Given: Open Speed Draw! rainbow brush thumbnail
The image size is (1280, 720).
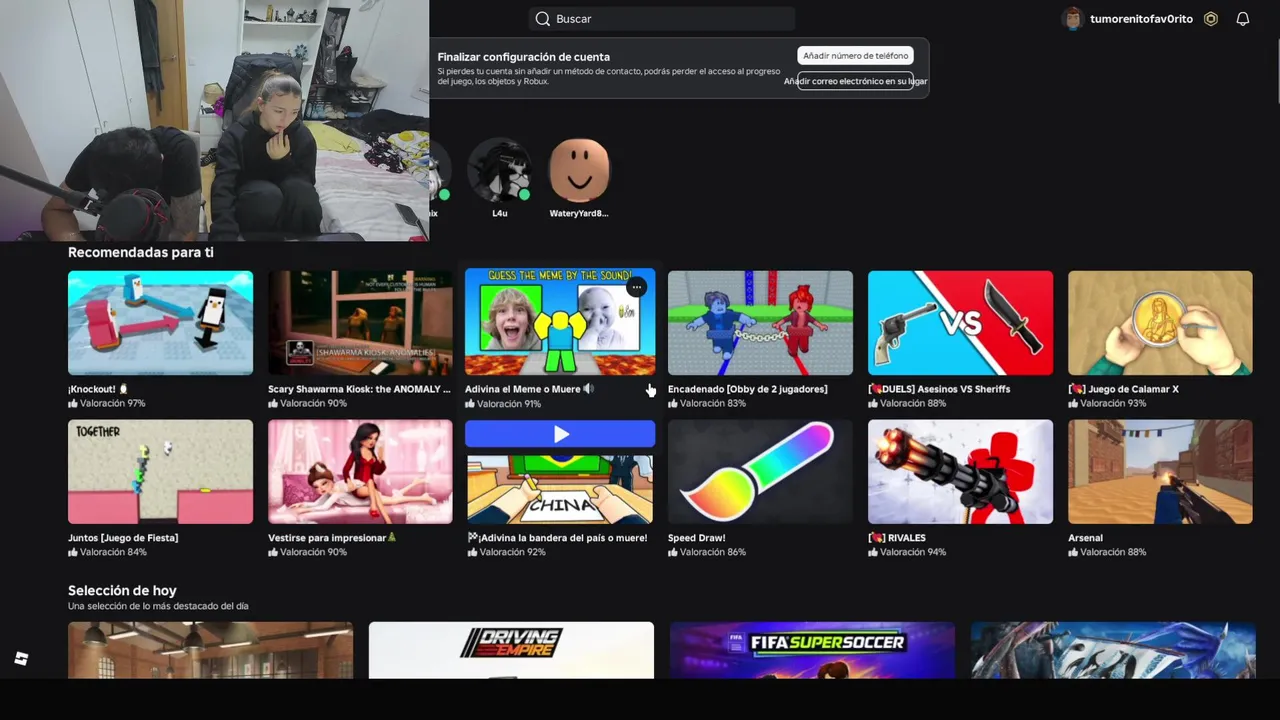Looking at the screenshot, I should [760, 472].
